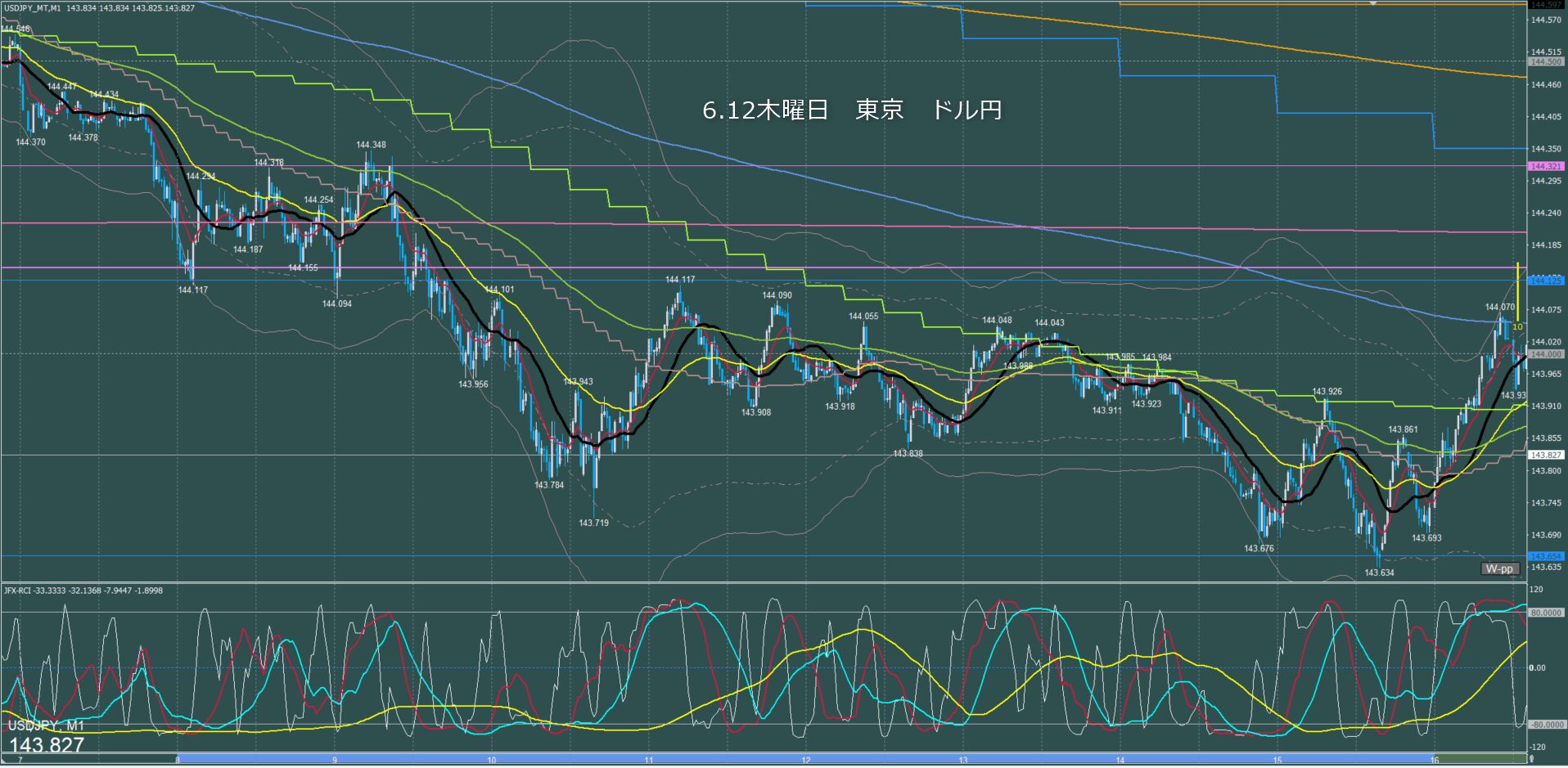The image size is (1568, 768).
Task: Click the 143.908 swing low label
Action: (x=755, y=412)
